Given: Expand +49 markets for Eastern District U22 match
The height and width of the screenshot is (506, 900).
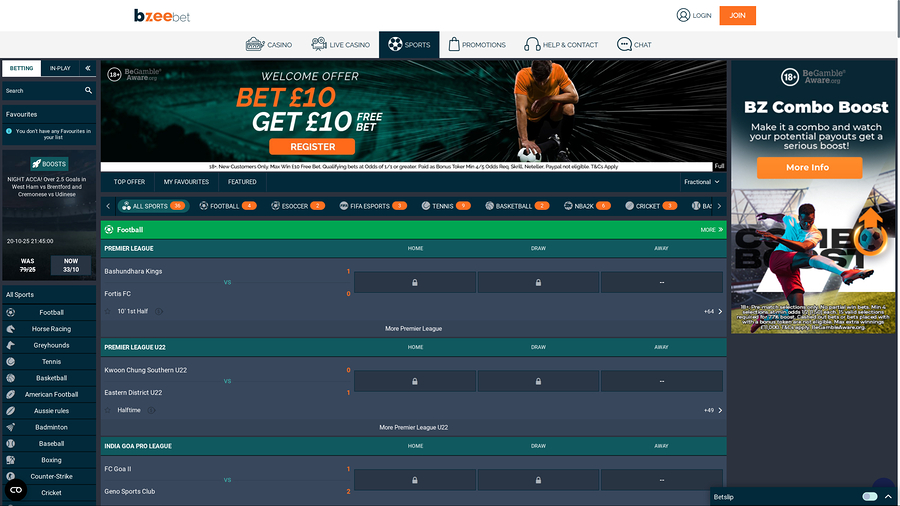Looking at the screenshot, I should 713,410.
